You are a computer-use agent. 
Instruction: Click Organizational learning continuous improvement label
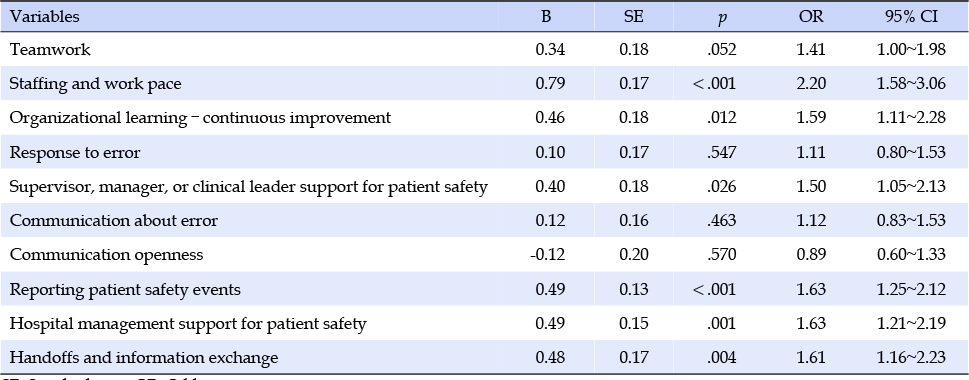[200, 117]
